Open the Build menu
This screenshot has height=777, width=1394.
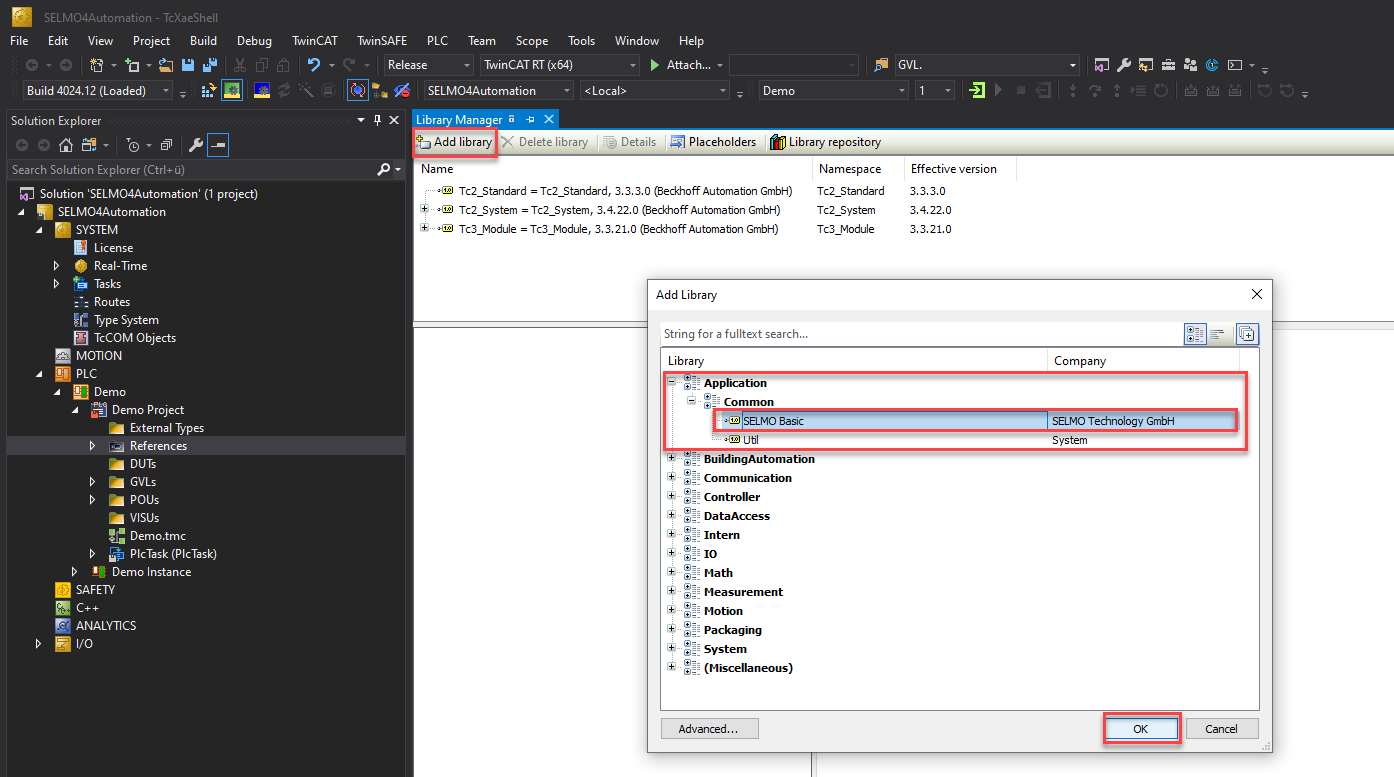pyautogui.click(x=203, y=41)
